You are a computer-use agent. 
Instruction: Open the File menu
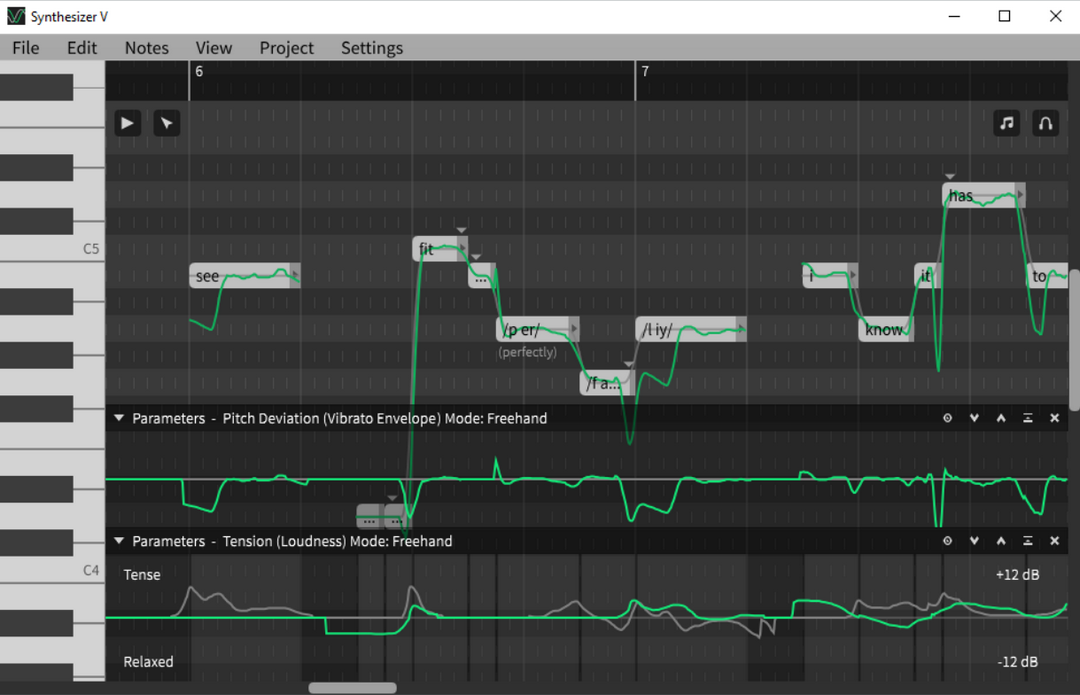[x=26, y=48]
